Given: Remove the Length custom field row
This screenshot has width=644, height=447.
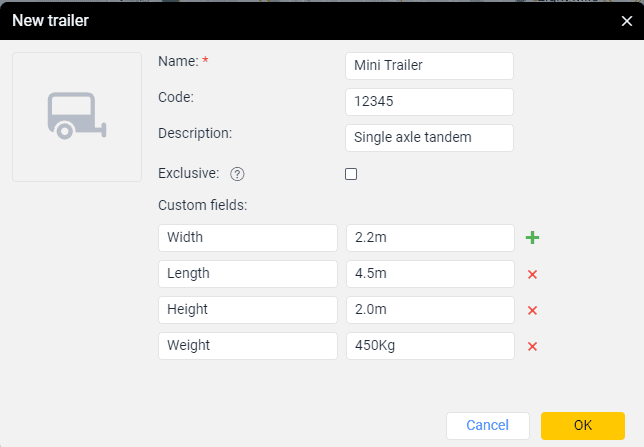Looking at the screenshot, I should tap(532, 274).
